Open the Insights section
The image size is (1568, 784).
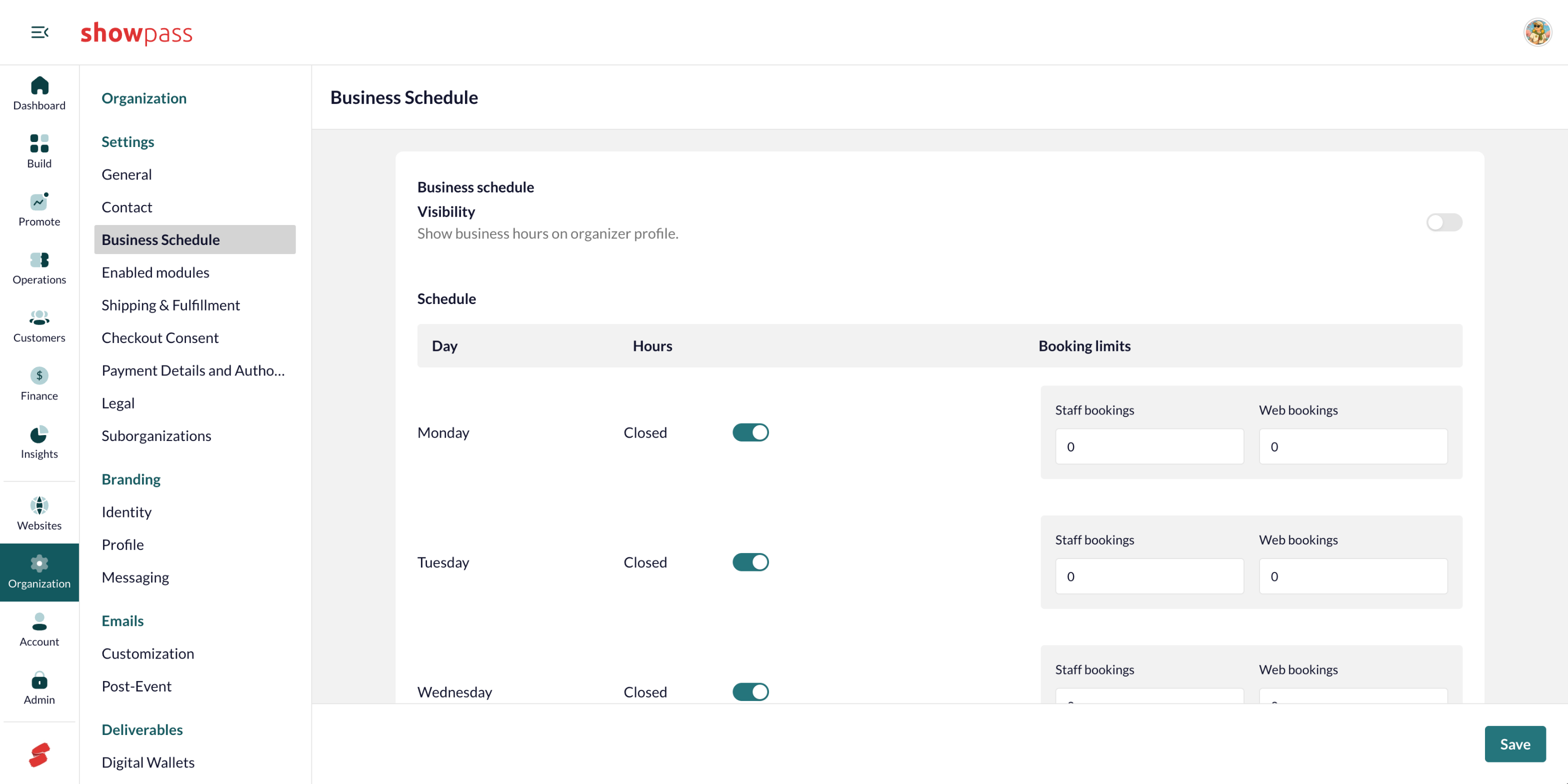pos(39,442)
